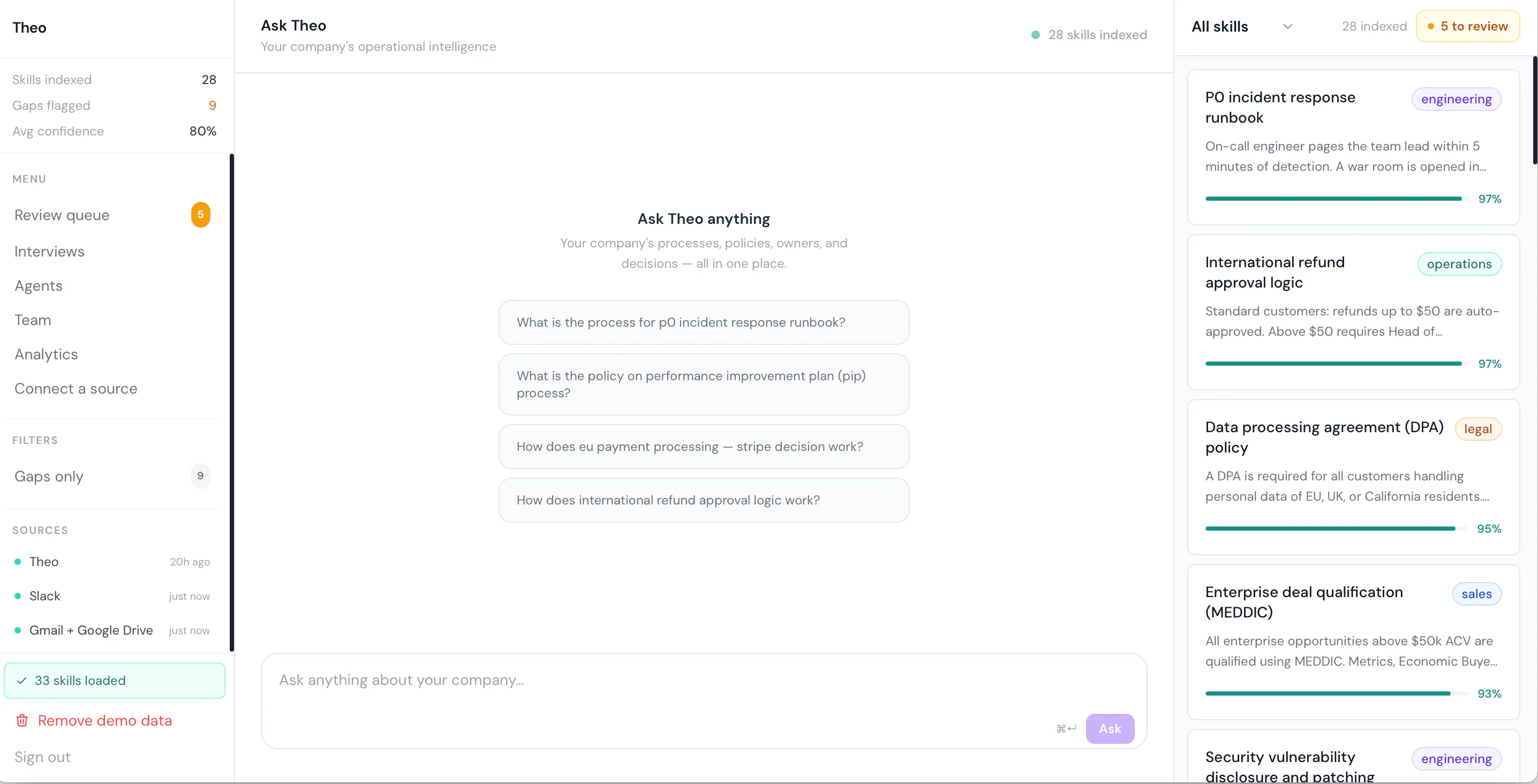
Task: Expand the skills filter chevron arrow
Action: 1288,26
